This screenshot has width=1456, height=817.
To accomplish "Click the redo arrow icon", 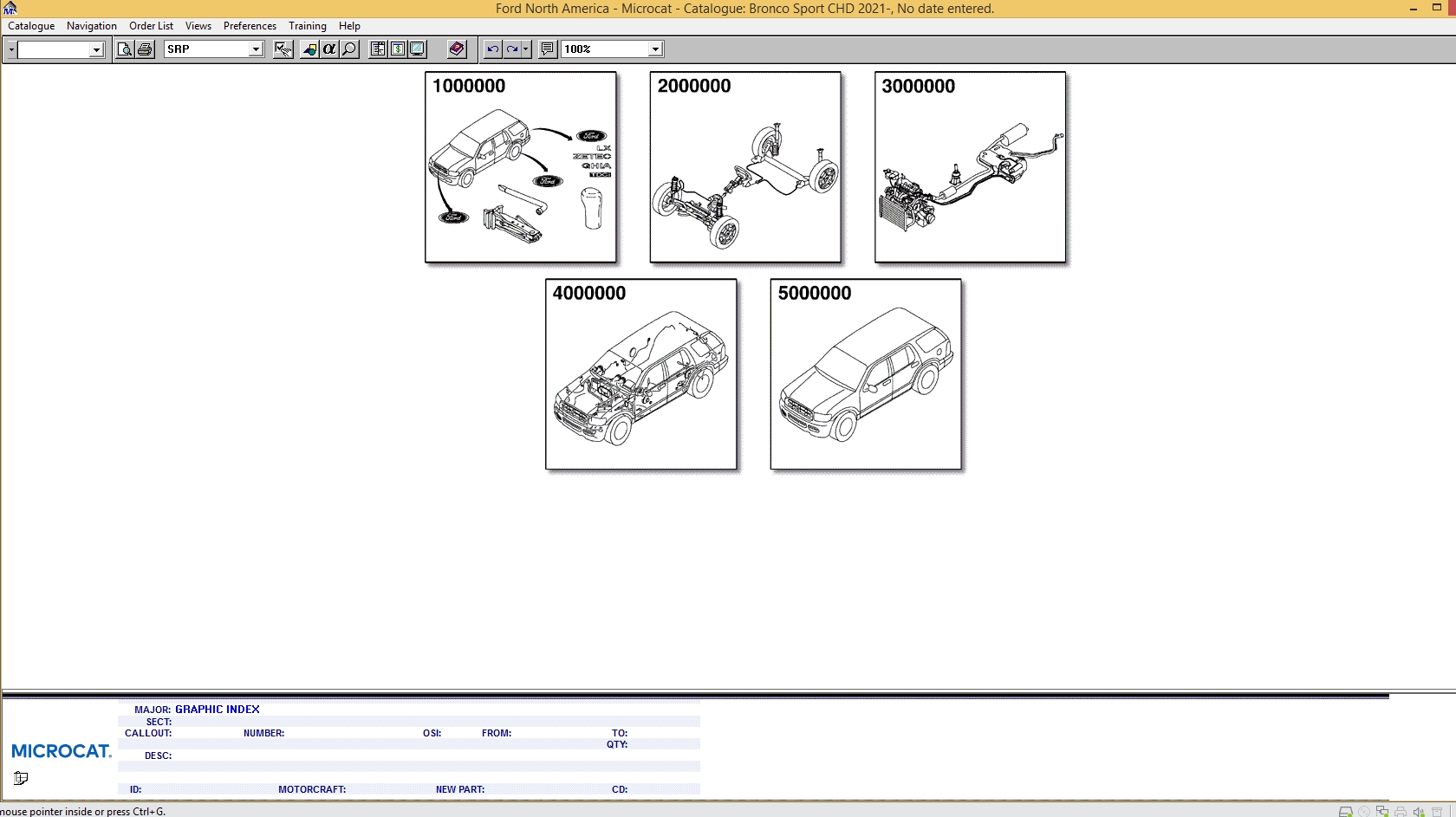I will click(x=512, y=49).
